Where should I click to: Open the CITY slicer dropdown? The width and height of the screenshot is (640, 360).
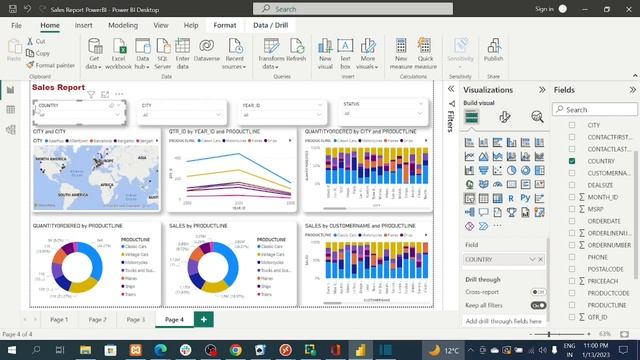(219, 115)
